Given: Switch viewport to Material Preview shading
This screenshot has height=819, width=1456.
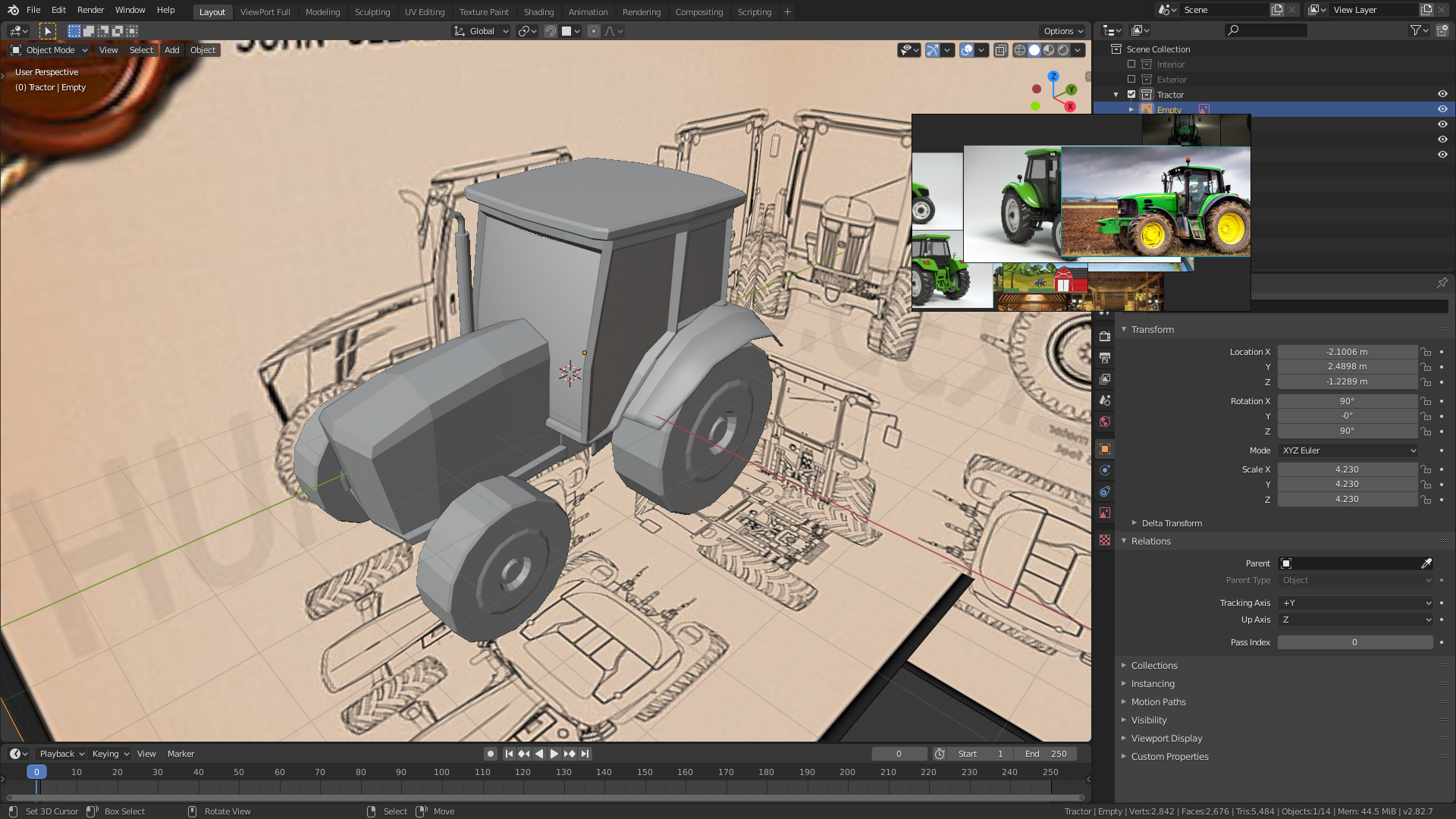Looking at the screenshot, I should click(1049, 50).
